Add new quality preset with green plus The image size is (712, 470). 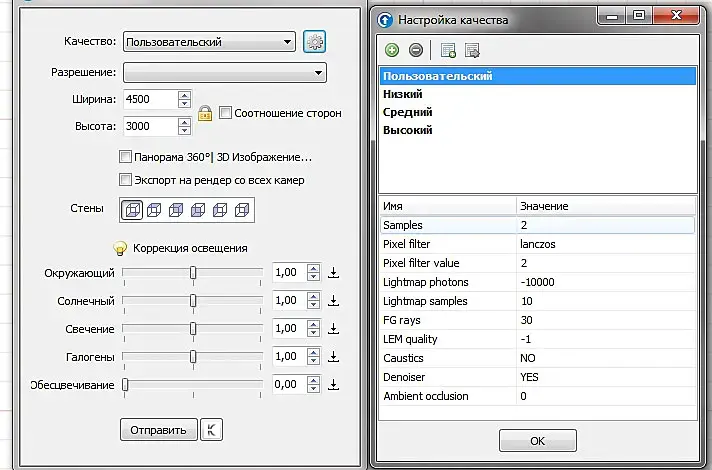tap(392, 50)
